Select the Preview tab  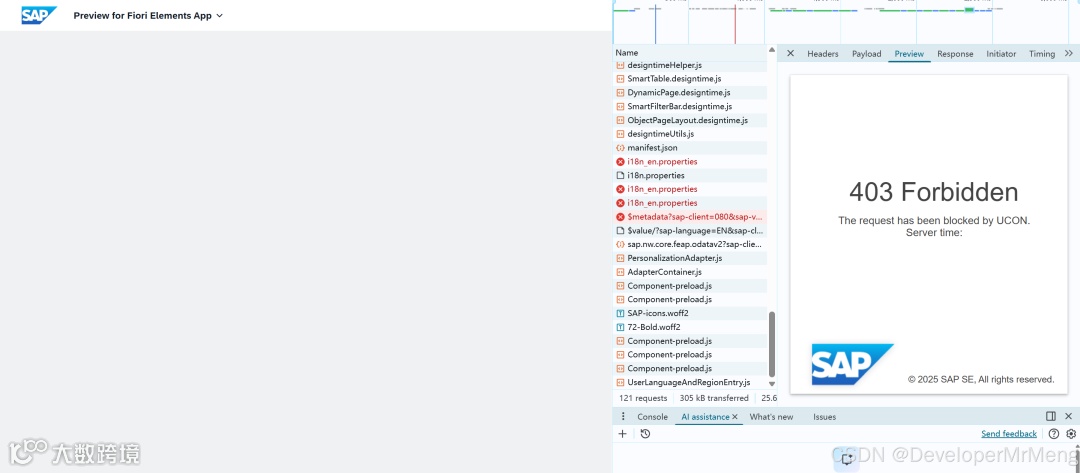(x=909, y=54)
